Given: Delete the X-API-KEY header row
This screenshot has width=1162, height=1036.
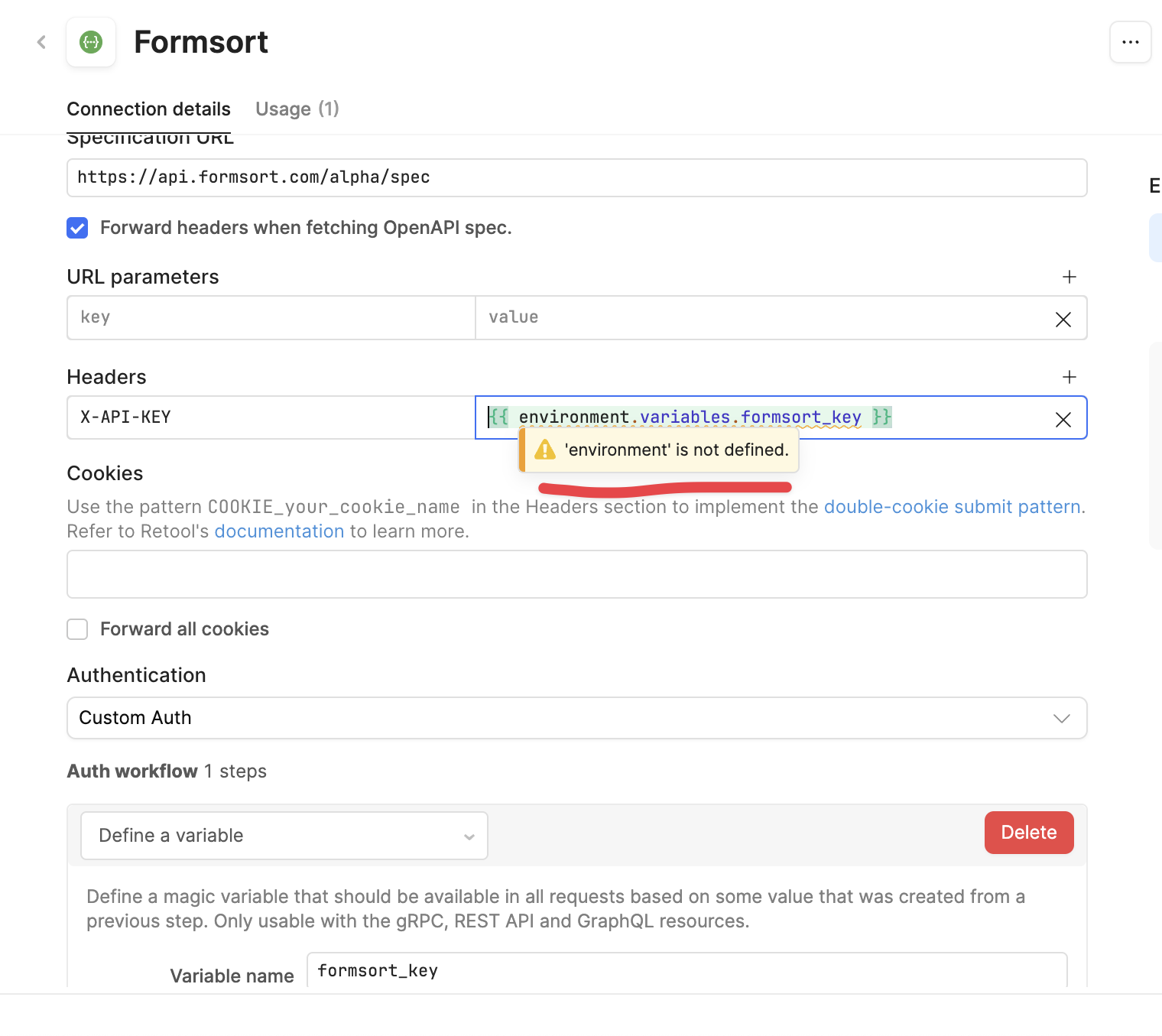Looking at the screenshot, I should coord(1063,419).
